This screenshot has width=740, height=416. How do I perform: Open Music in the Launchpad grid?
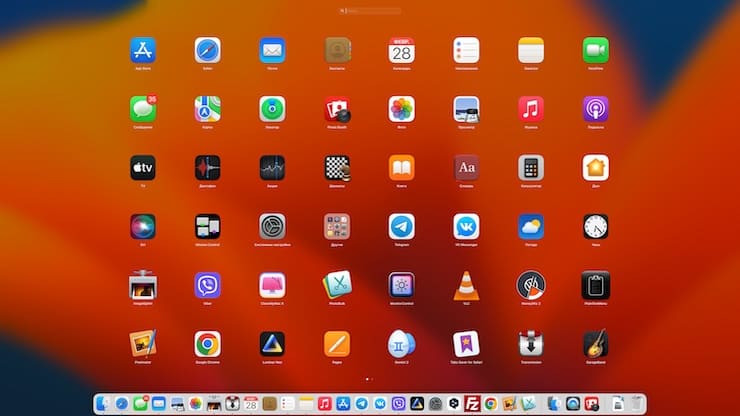point(531,109)
